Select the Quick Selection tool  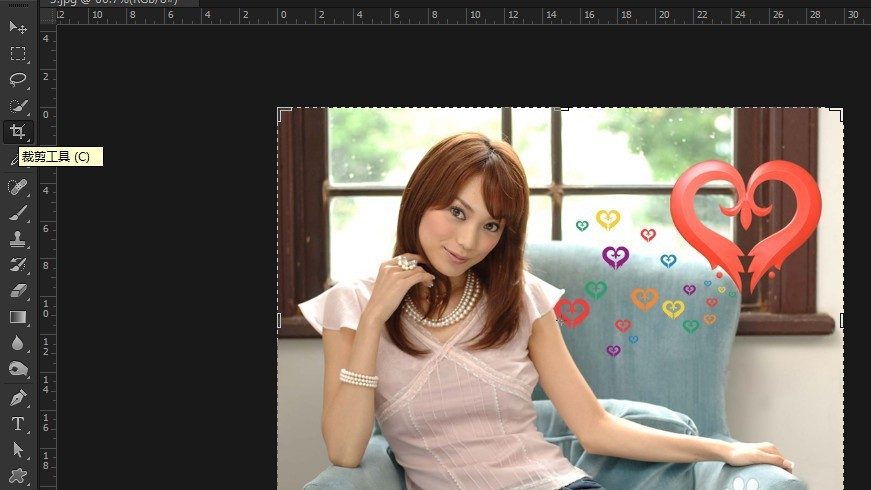pyautogui.click(x=18, y=106)
